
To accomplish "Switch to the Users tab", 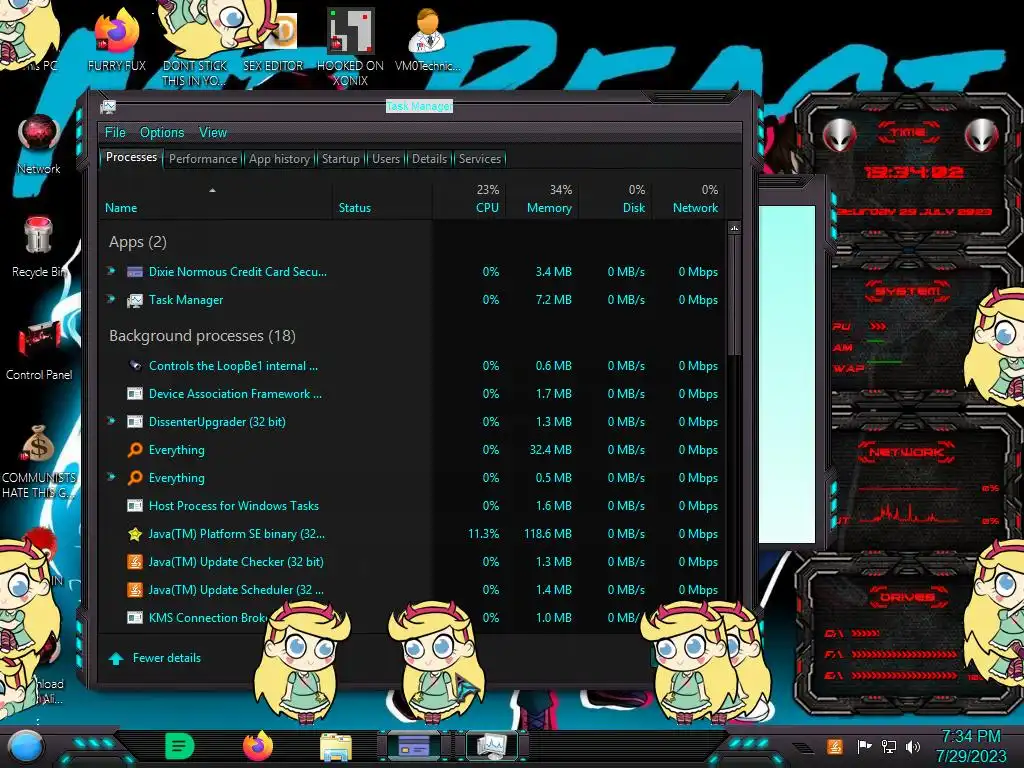I will point(386,159).
